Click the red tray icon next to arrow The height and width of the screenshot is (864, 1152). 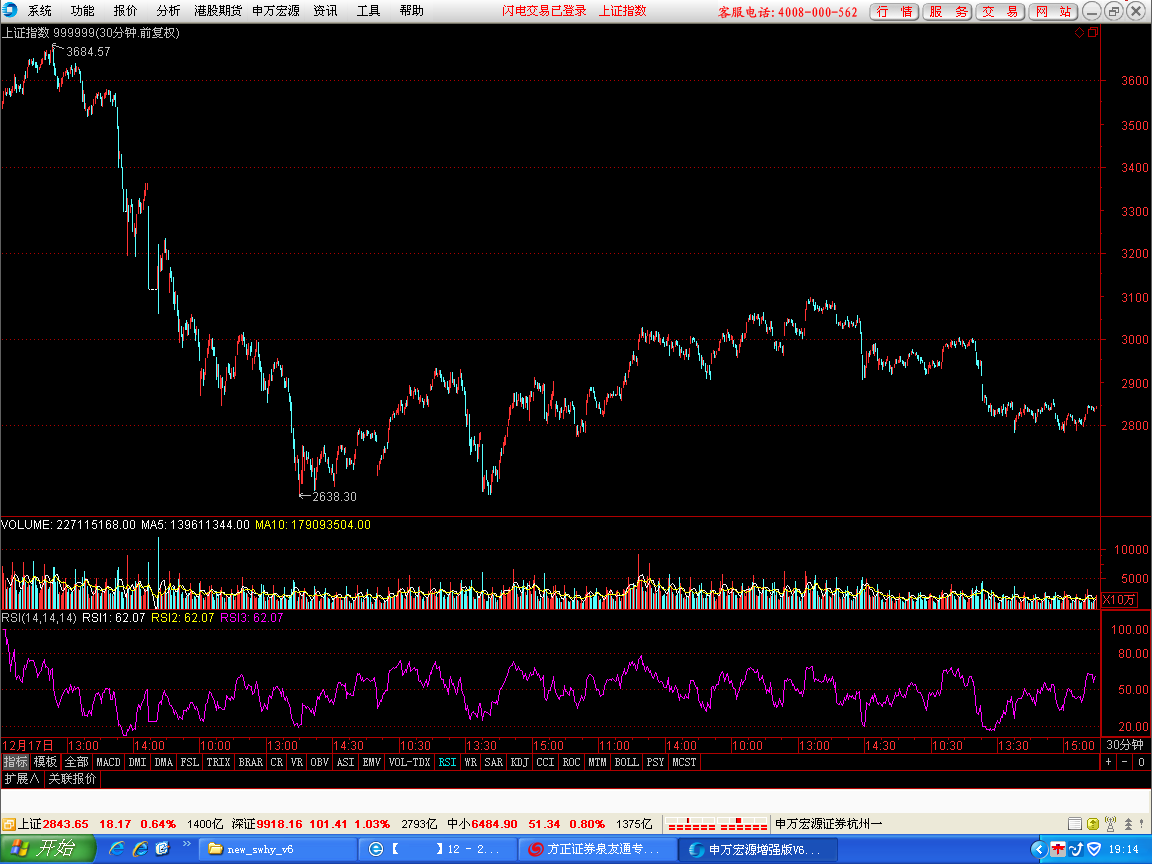(1058, 849)
